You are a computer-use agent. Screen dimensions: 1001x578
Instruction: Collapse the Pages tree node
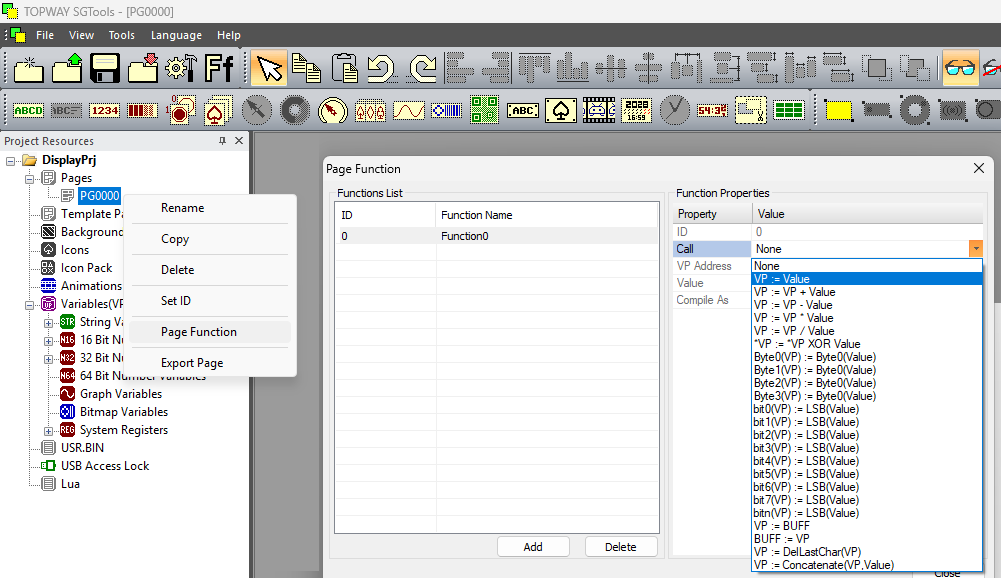point(31,178)
